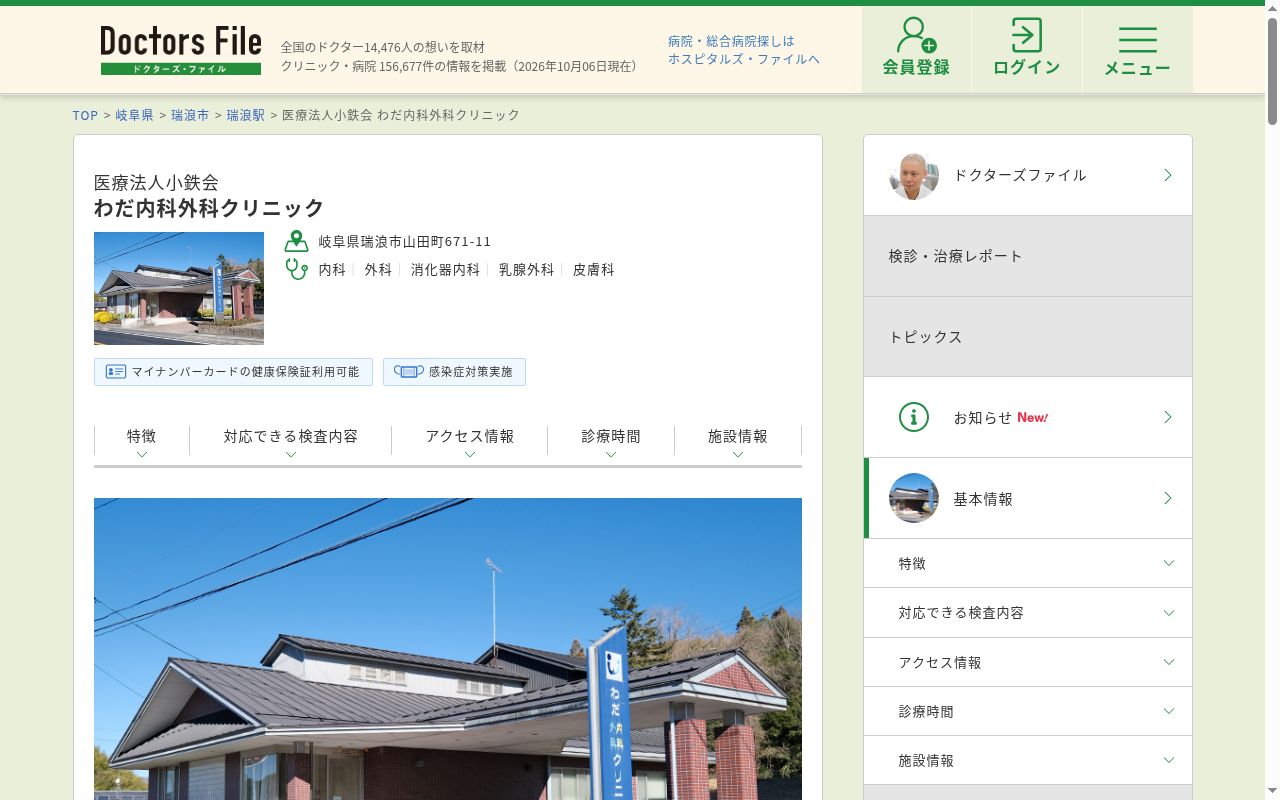Click the わだ内科外科クリニック heading

click(x=209, y=208)
